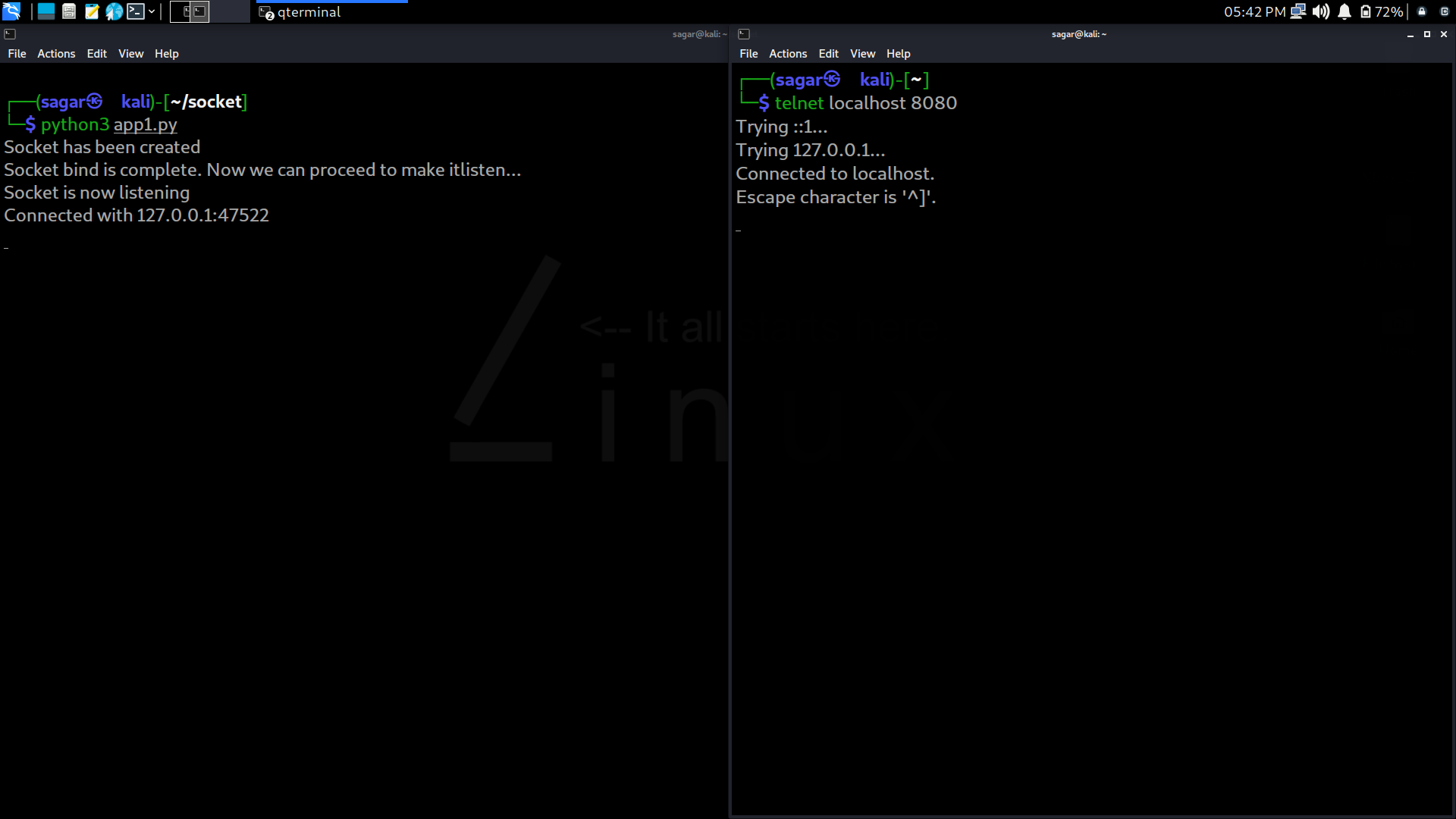Open Help menu in right terminal
Screen dimensions: 1456x819
coord(898,54)
